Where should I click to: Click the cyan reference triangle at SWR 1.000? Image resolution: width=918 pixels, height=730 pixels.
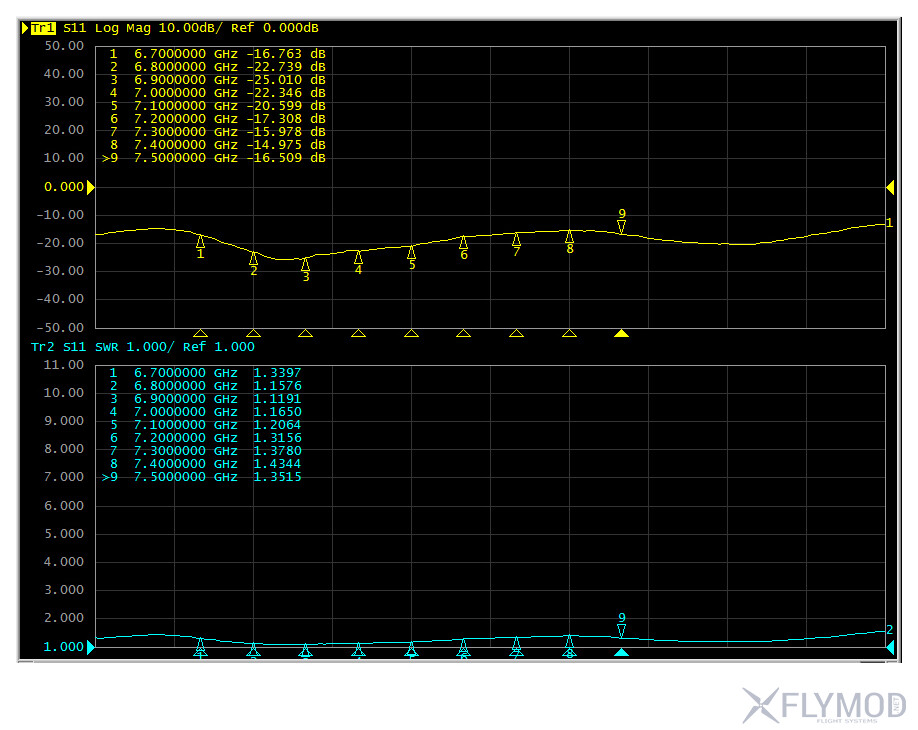[91, 648]
